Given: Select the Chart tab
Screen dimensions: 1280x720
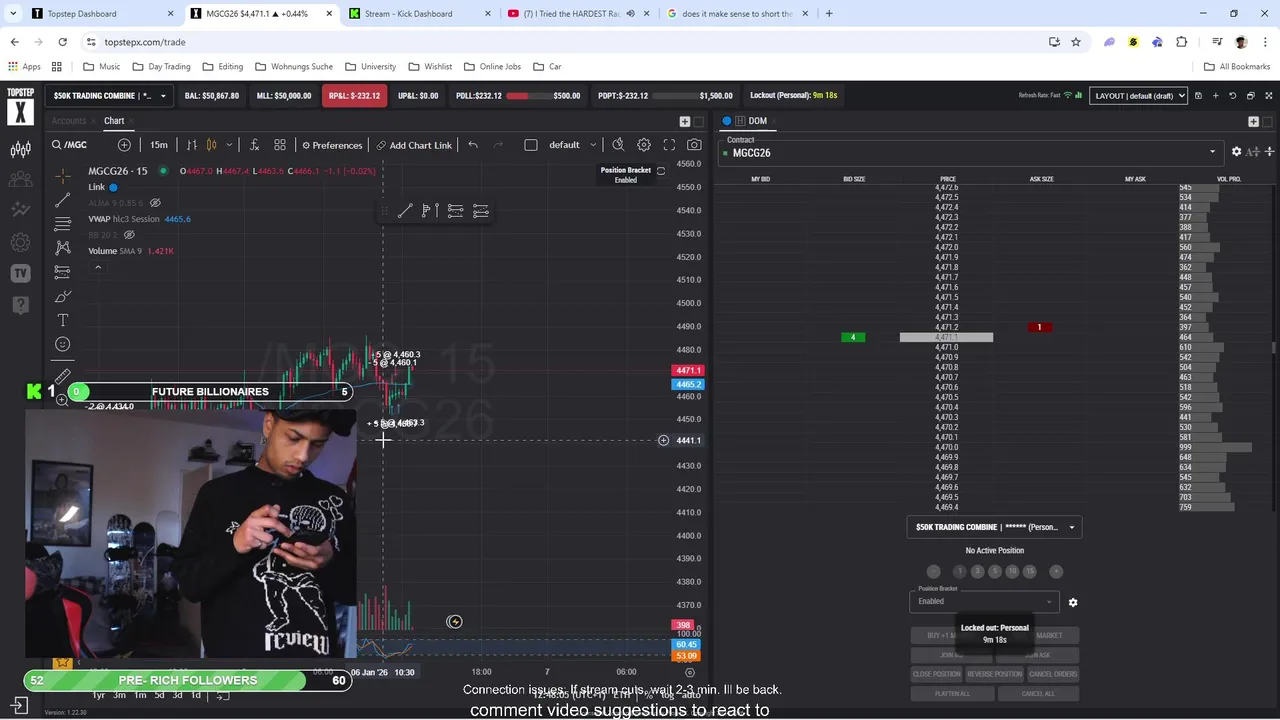Looking at the screenshot, I should (114, 121).
